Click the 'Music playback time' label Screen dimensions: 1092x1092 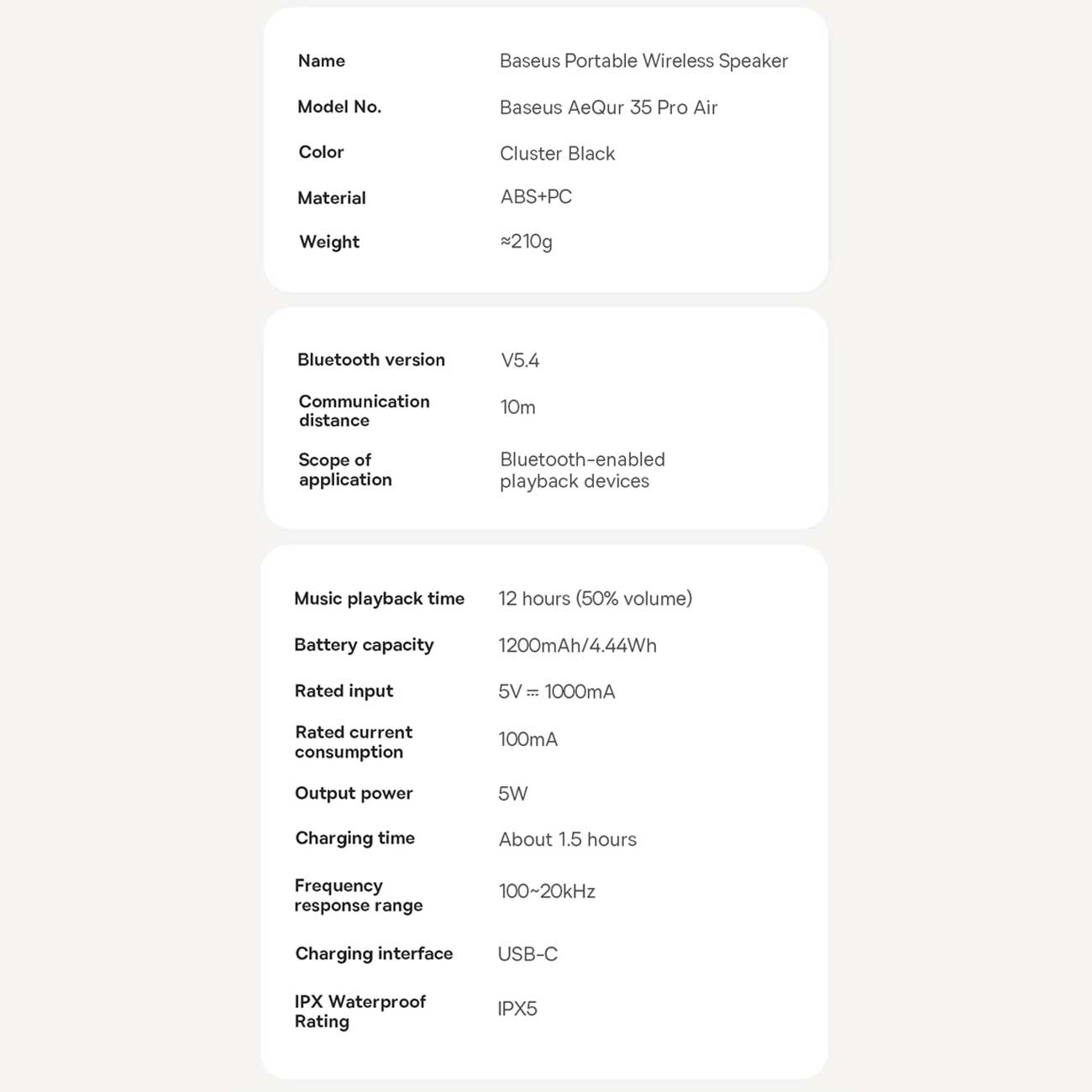click(x=379, y=599)
